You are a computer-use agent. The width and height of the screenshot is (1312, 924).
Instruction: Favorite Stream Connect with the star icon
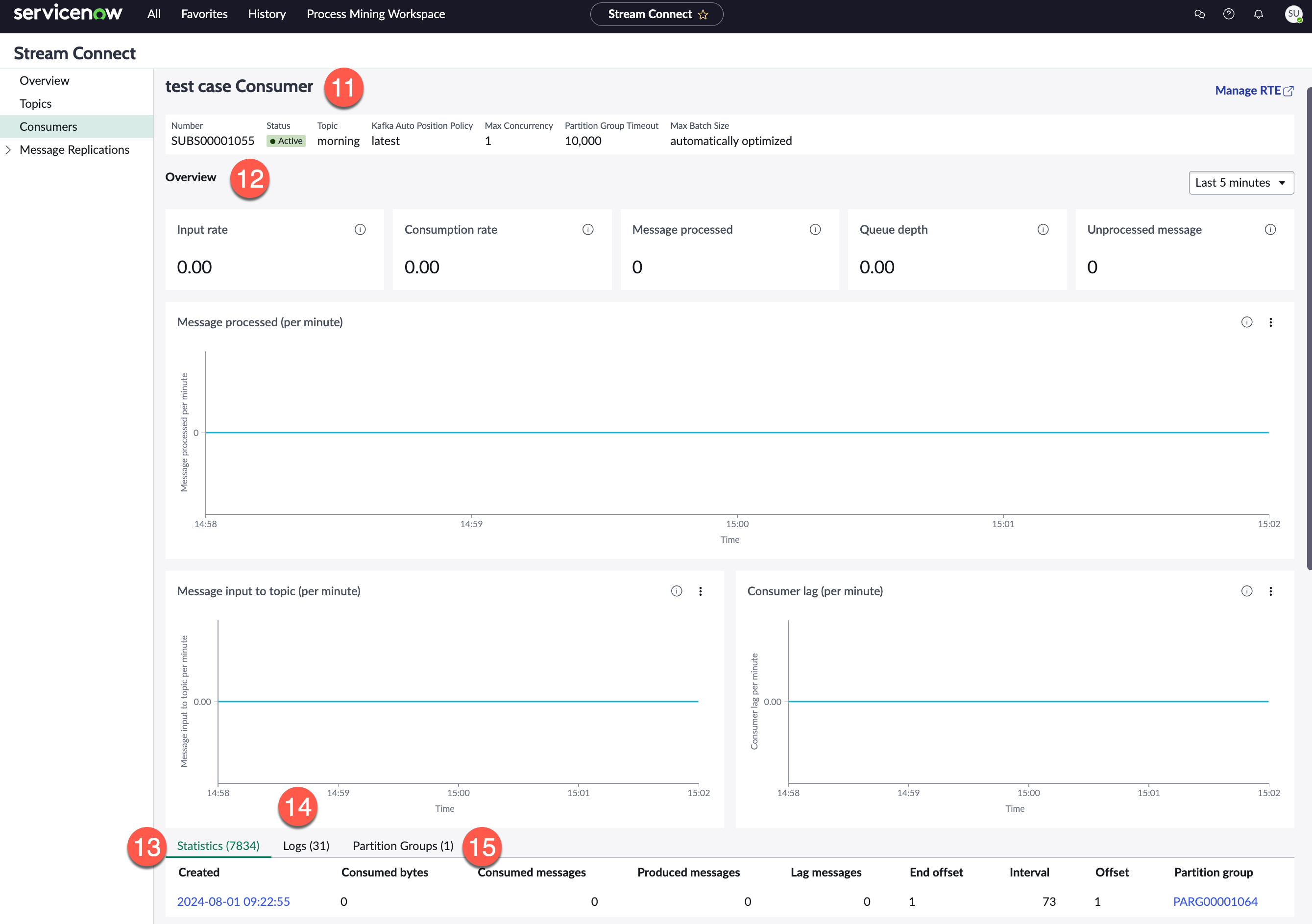(703, 14)
